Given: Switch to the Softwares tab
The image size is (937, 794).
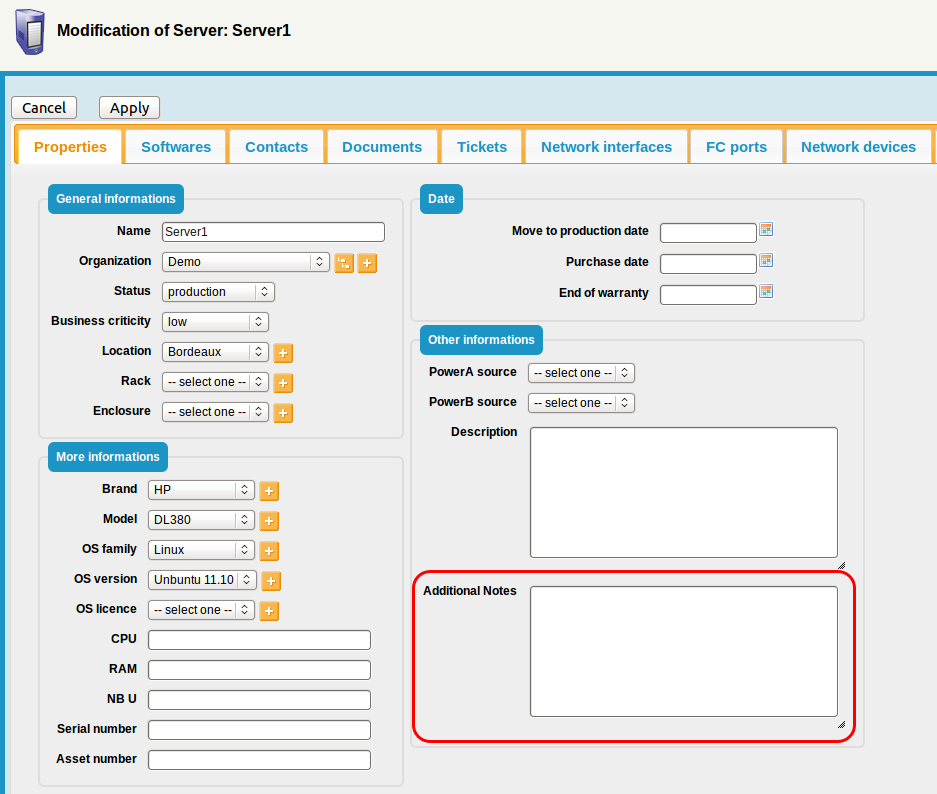Looking at the screenshot, I should pos(176,147).
